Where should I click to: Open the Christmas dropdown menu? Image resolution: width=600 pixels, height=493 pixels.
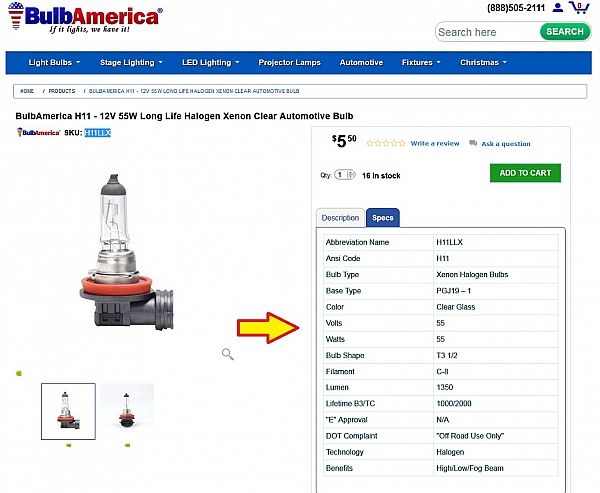483,62
